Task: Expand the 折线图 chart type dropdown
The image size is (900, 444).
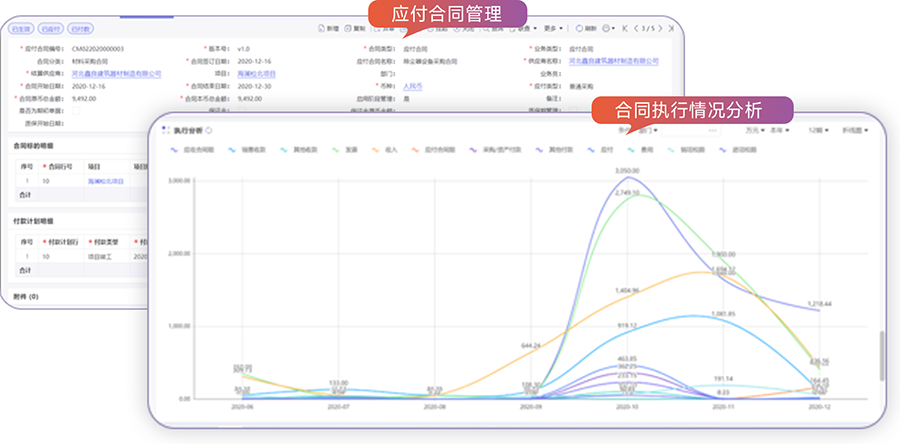Action: [853, 131]
